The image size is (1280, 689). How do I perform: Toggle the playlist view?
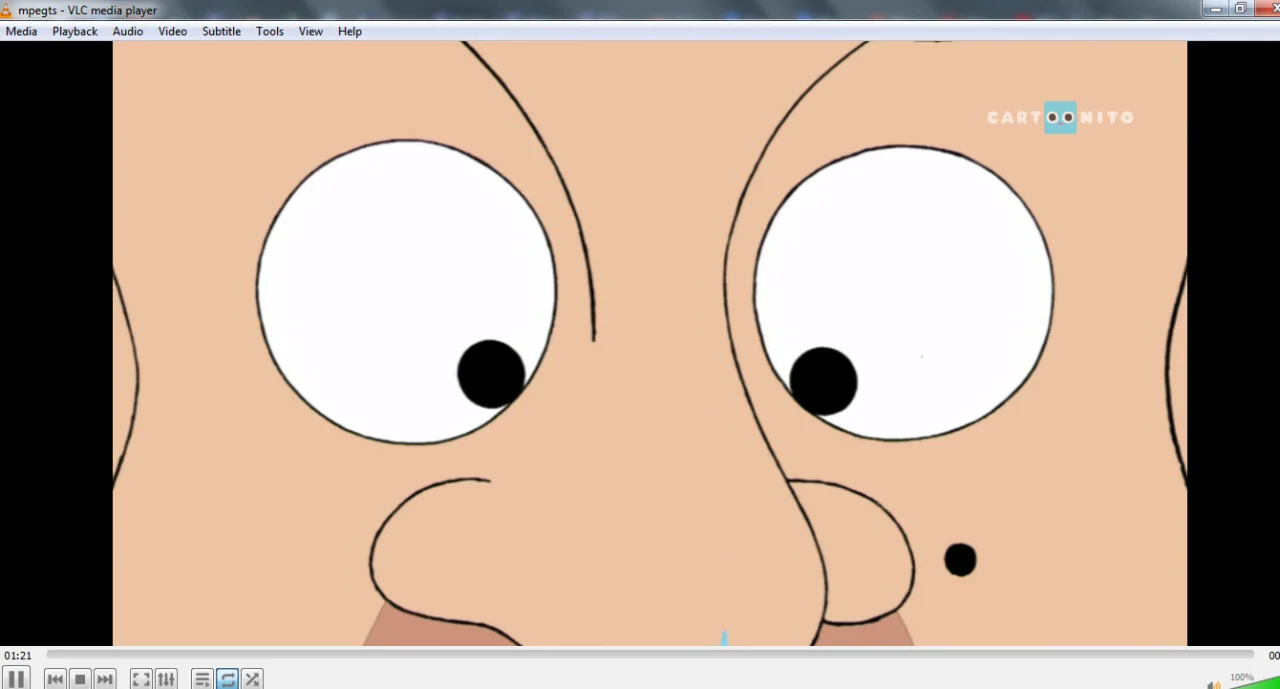click(x=202, y=679)
